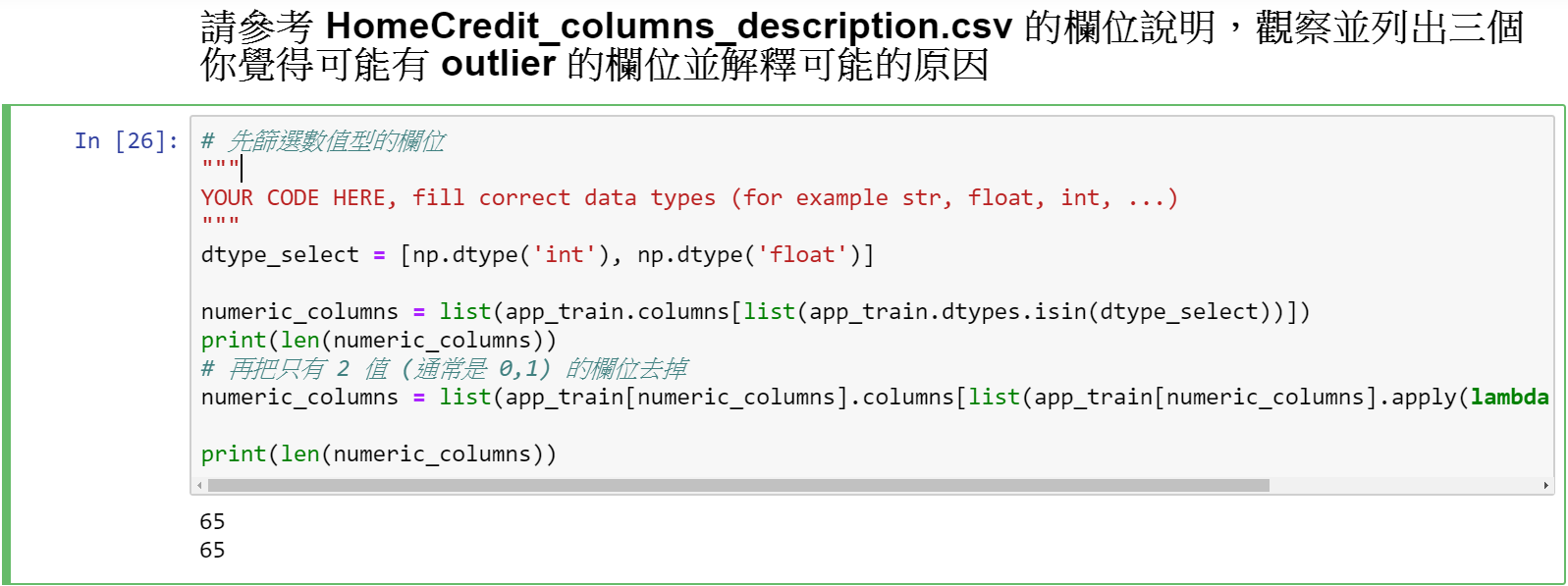This screenshot has width=1568, height=586.
Task: Click the comment 再把只有 2 值 的欄位去掉
Action: pos(444,369)
